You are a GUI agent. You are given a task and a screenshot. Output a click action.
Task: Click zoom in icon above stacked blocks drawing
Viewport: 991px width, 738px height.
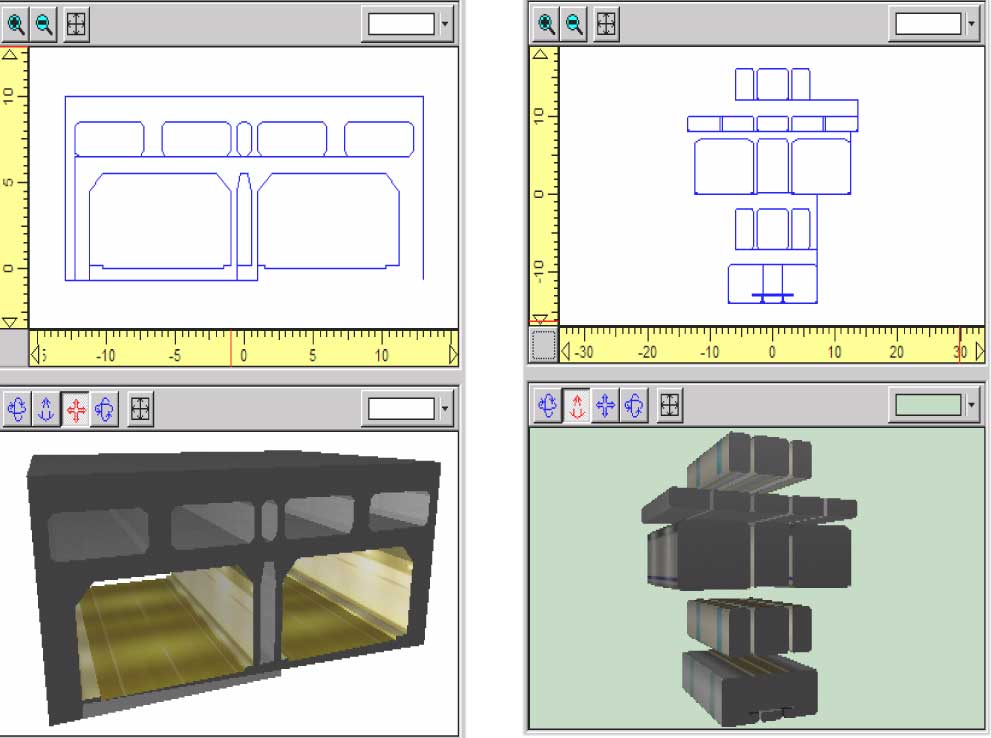[546, 25]
